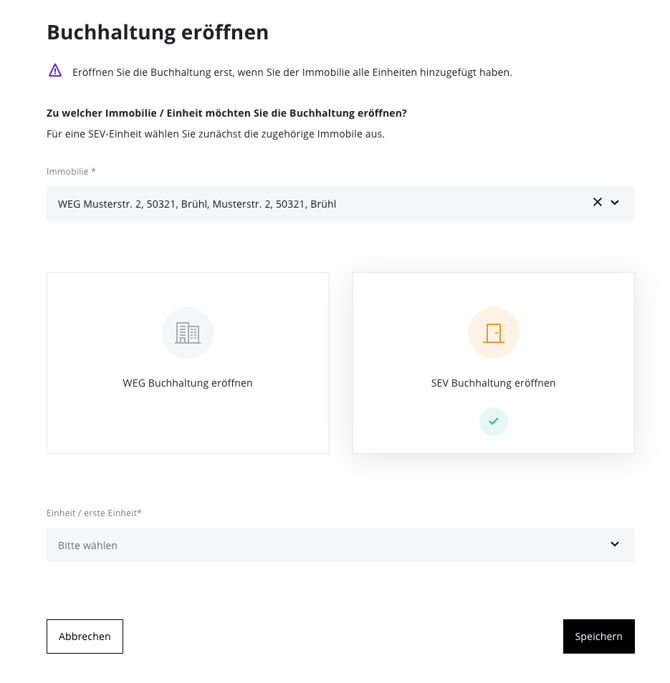Click the bold question 'Zu welcher Immobilie / Einheit'
The width and height of the screenshot is (670, 683).
(x=226, y=113)
